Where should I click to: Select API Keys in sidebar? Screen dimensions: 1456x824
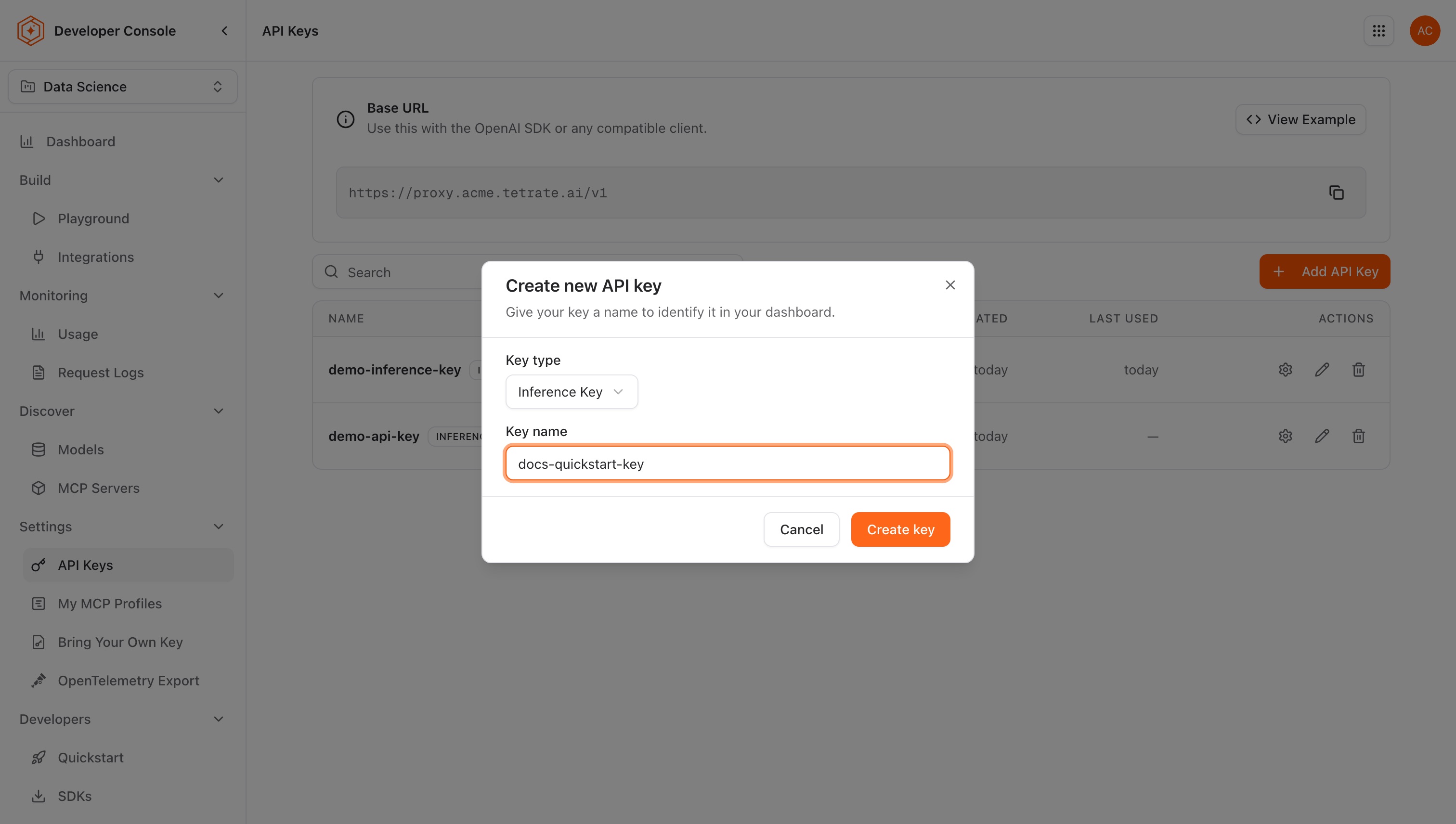[x=128, y=565]
